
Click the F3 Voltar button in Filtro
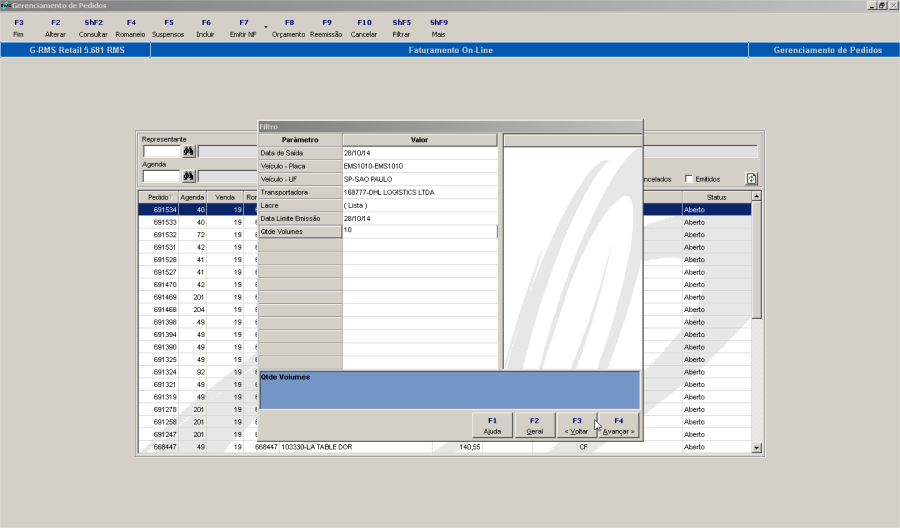pos(576,425)
